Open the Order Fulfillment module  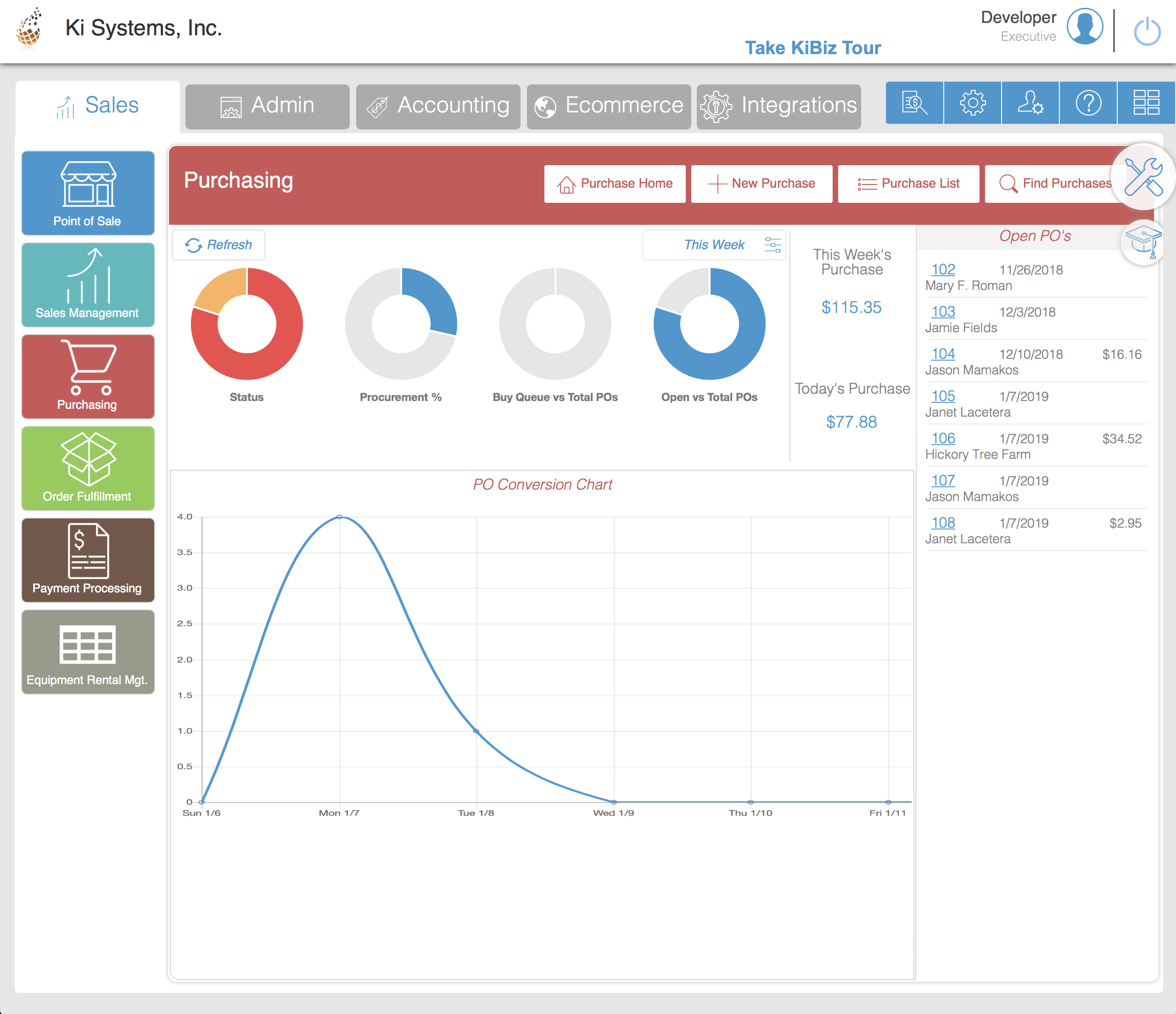click(88, 469)
